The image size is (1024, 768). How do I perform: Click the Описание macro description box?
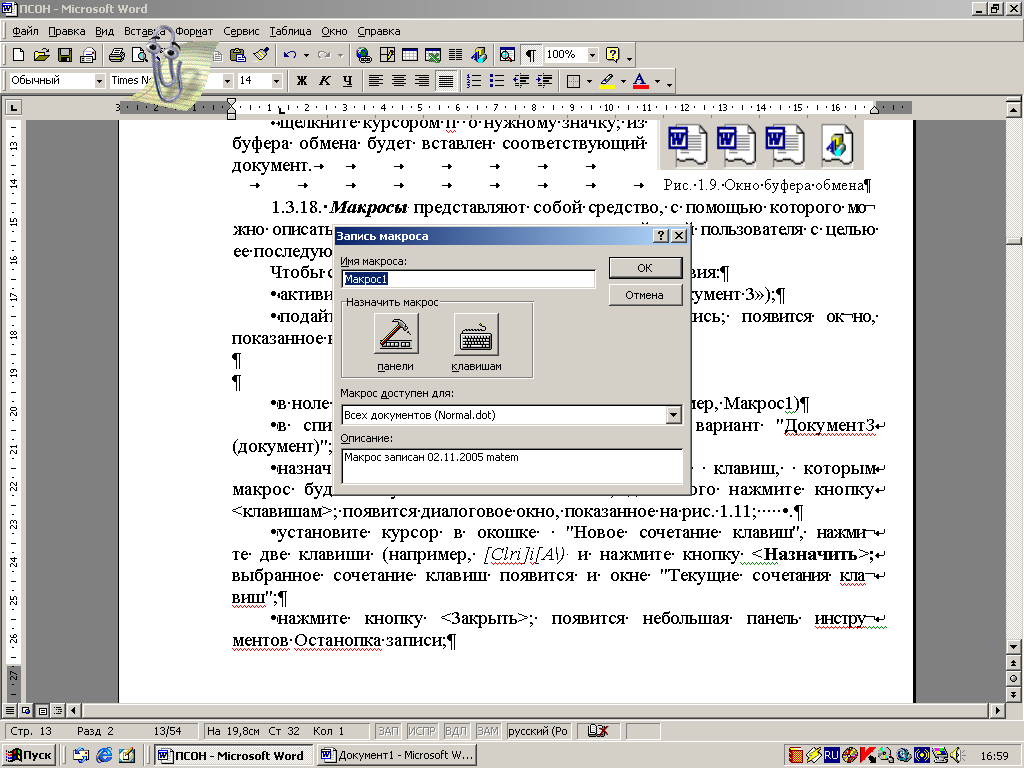[511, 466]
